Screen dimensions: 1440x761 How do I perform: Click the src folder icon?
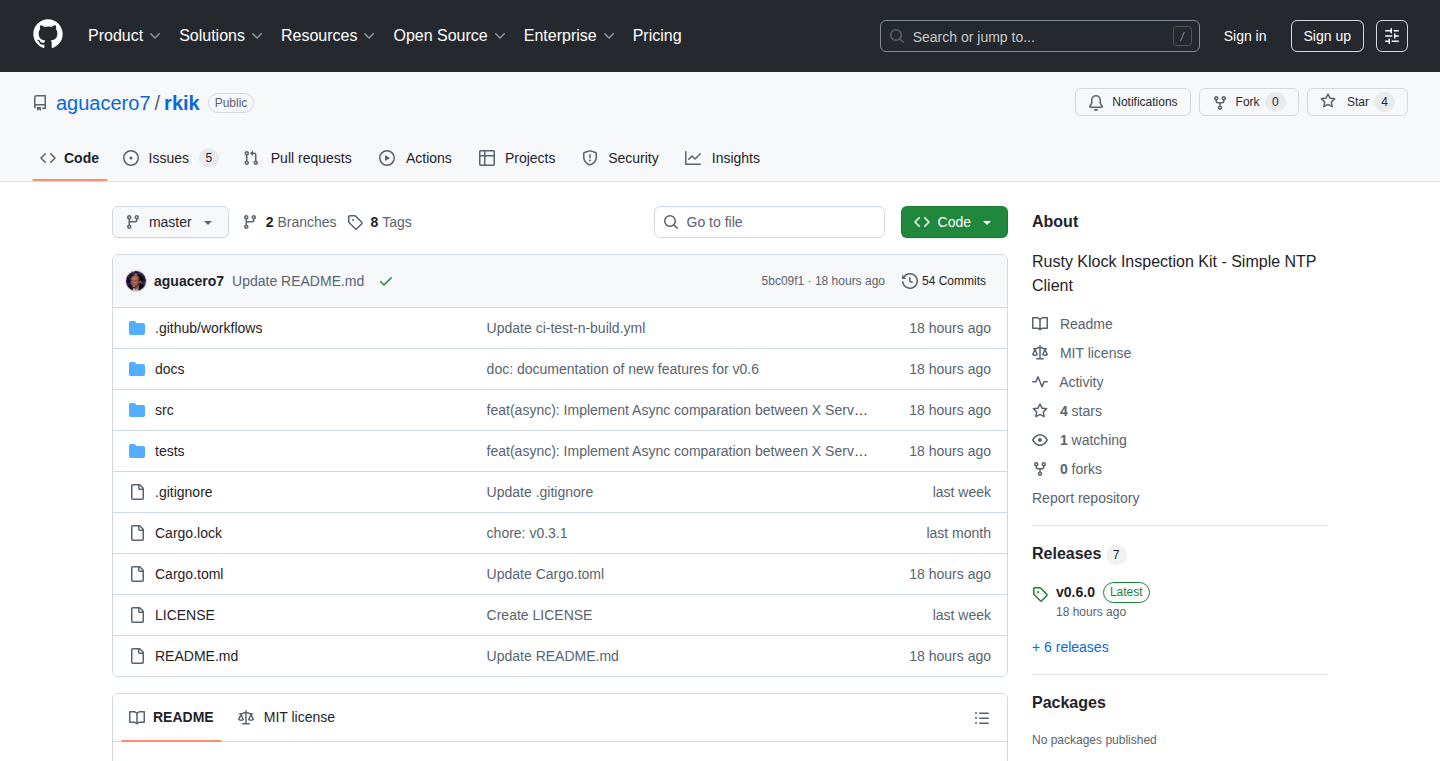point(137,410)
